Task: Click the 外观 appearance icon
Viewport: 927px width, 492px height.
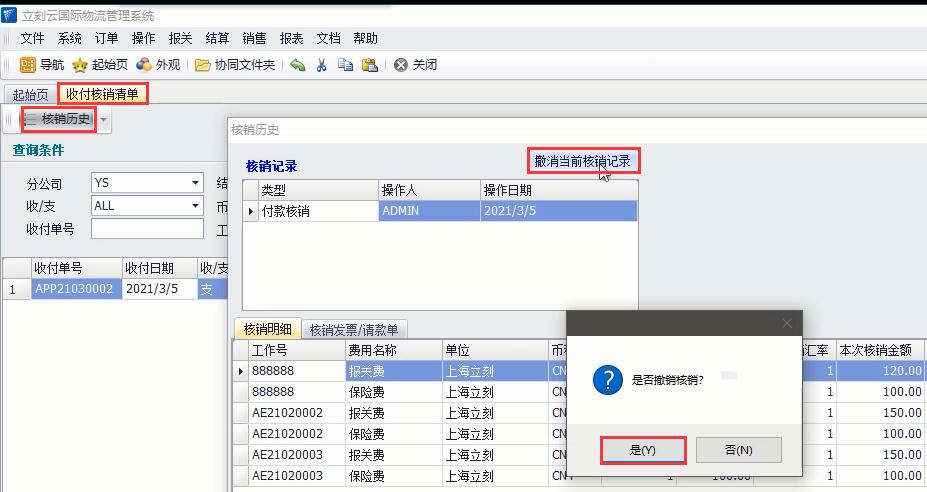Action: [144, 65]
